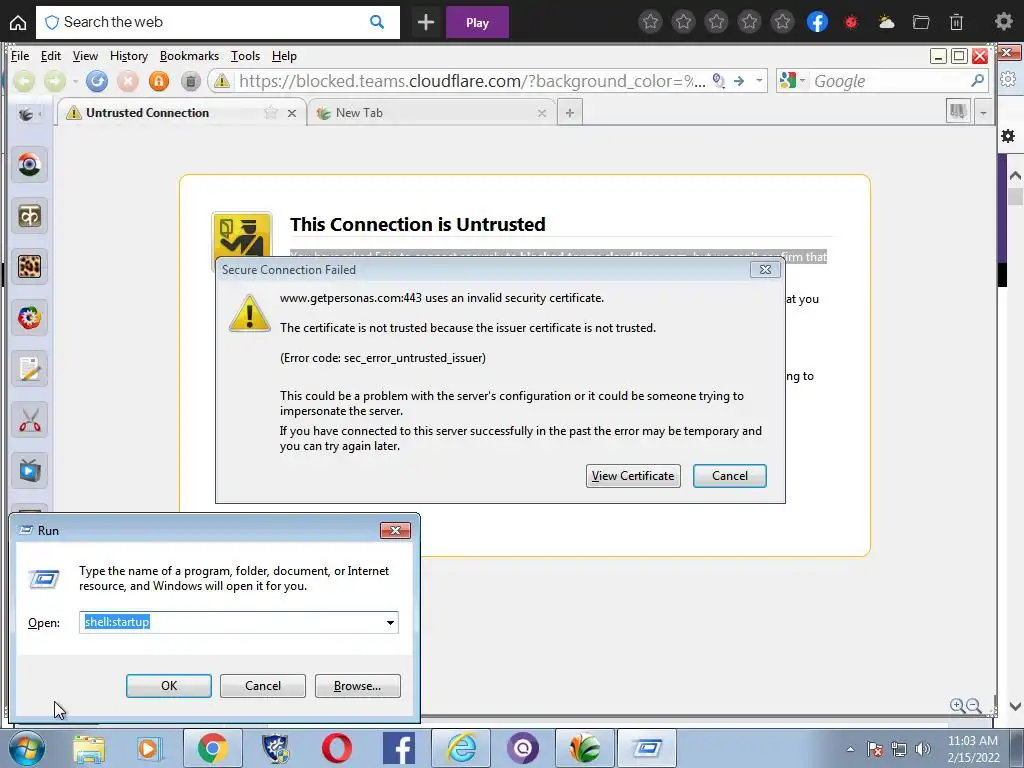This screenshot has width=1024, height=768.
Task: Click the Stop loading button
Action: (x=128, y=81)
